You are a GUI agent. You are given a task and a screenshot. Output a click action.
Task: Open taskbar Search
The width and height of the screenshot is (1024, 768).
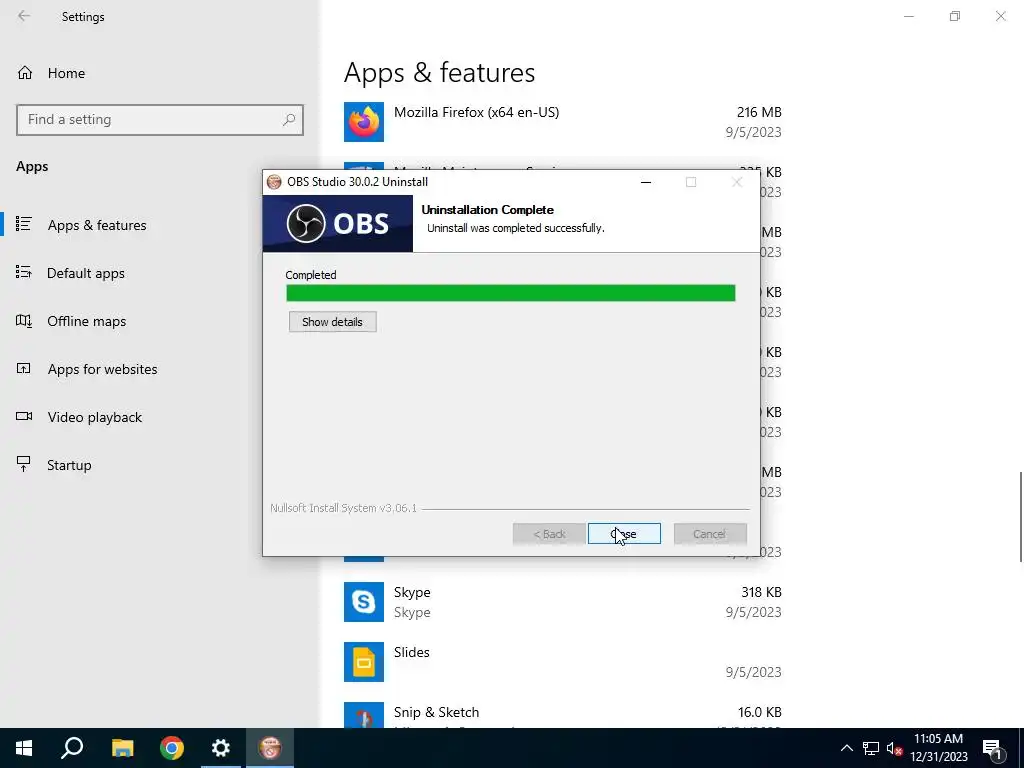72,748
